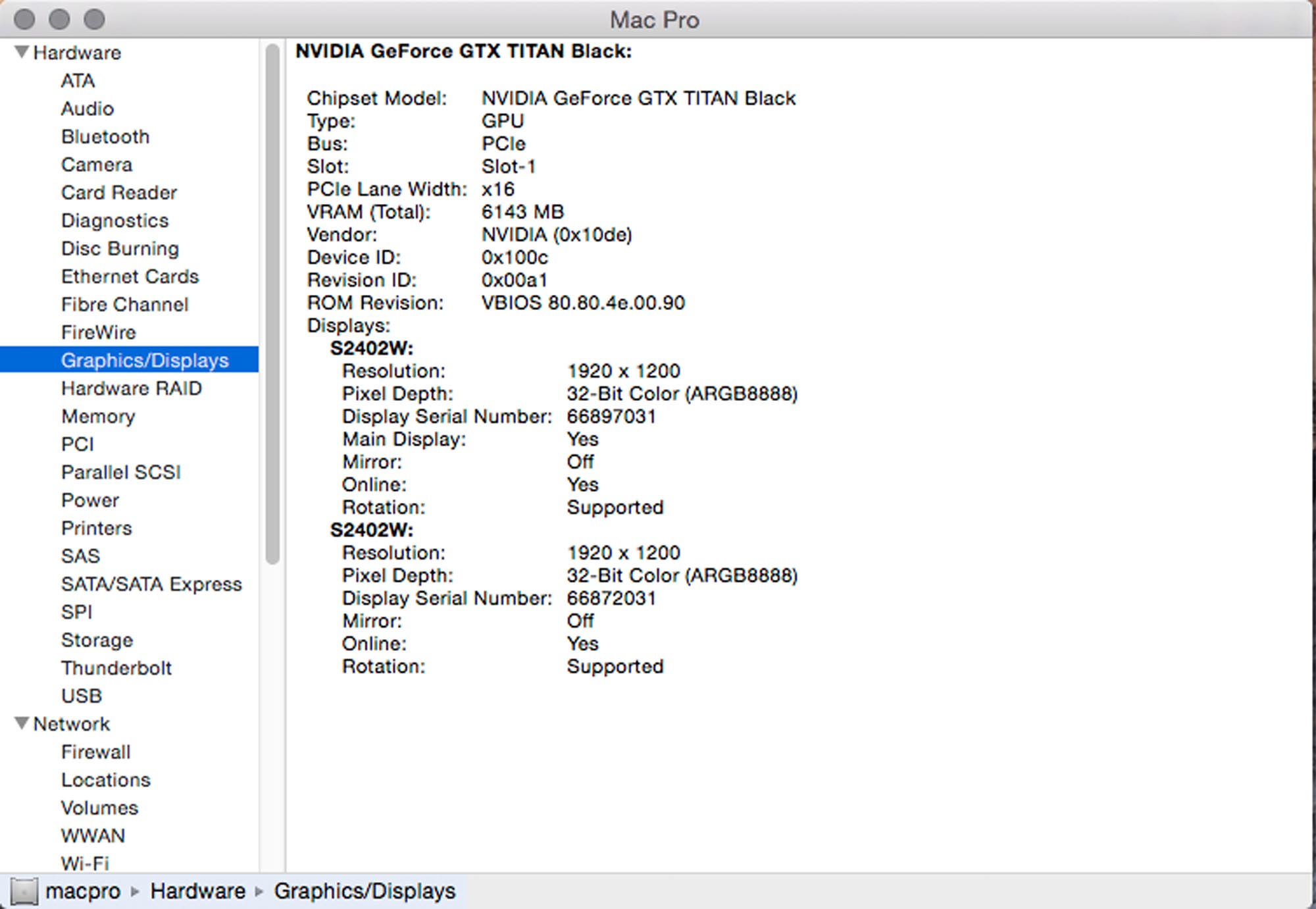
Task: Select Ethernet Cards in the sidebar
Action: [x=130, y=276]
